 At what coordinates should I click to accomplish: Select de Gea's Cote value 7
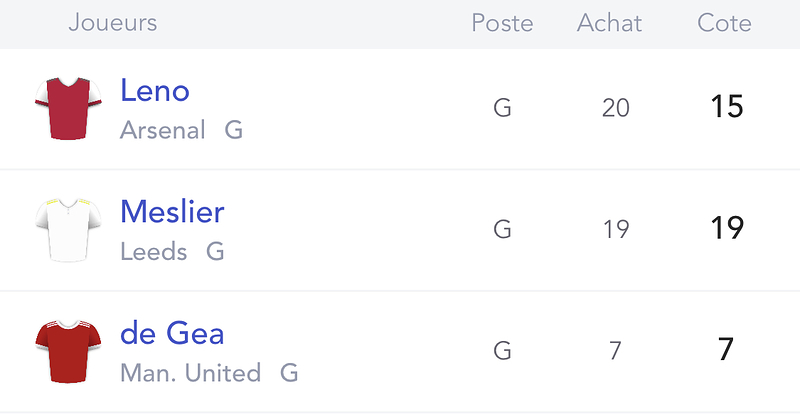click(x=726, y=349)
